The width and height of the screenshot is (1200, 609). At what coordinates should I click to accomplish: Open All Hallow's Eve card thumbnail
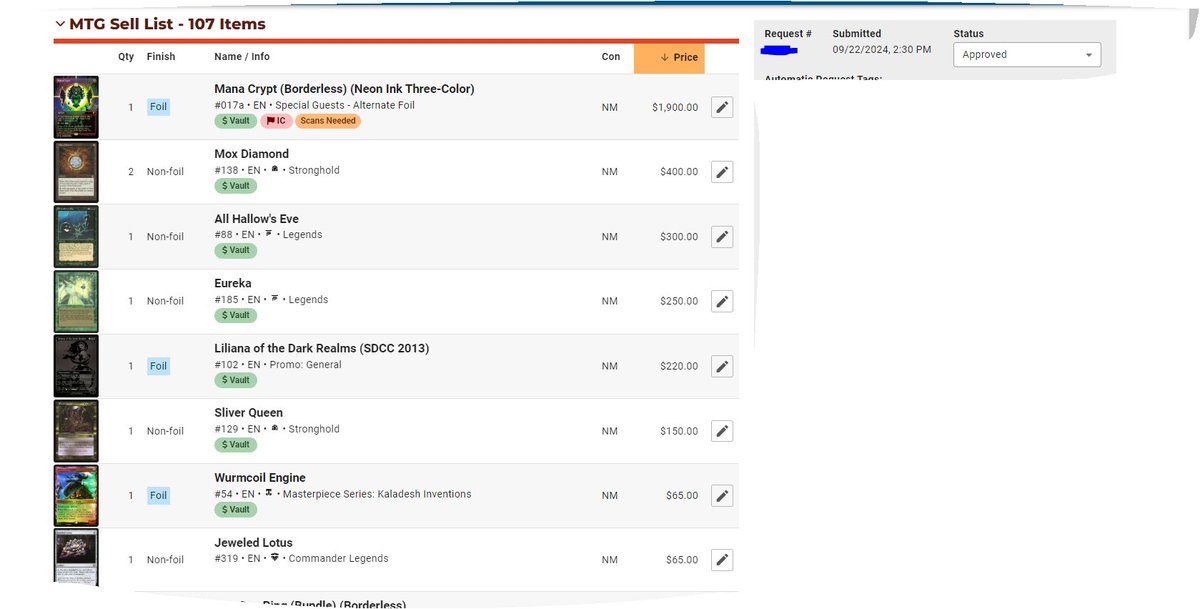[x=76, y=237]
